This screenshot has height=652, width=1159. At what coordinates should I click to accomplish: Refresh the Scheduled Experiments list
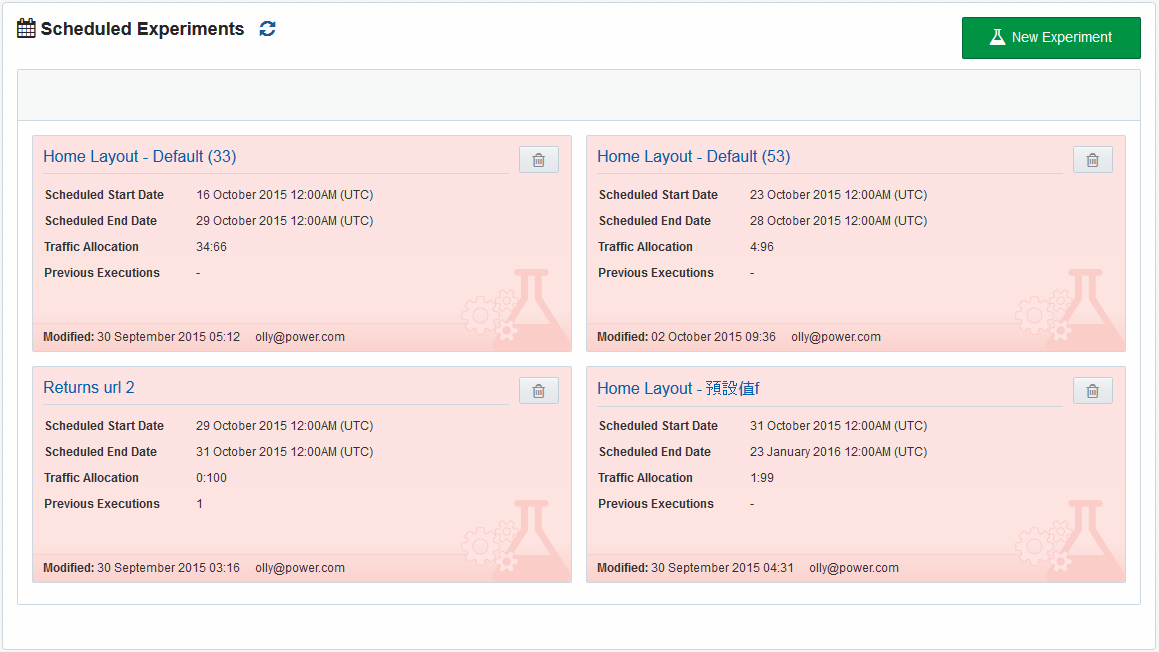pos(268,29)
